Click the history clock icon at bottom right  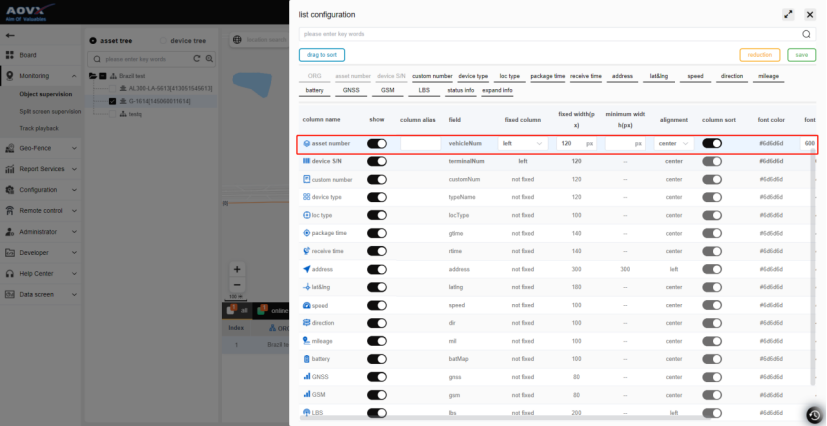click(x=814, y=414)
